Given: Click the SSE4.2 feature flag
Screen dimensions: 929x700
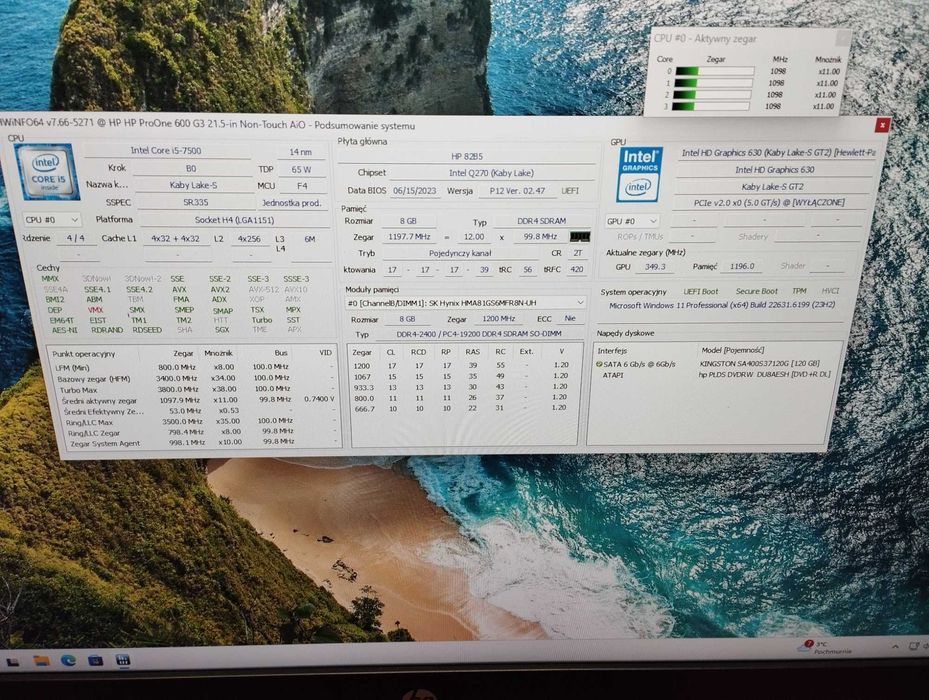Looking at the screenshot, I should pos(139,289).
